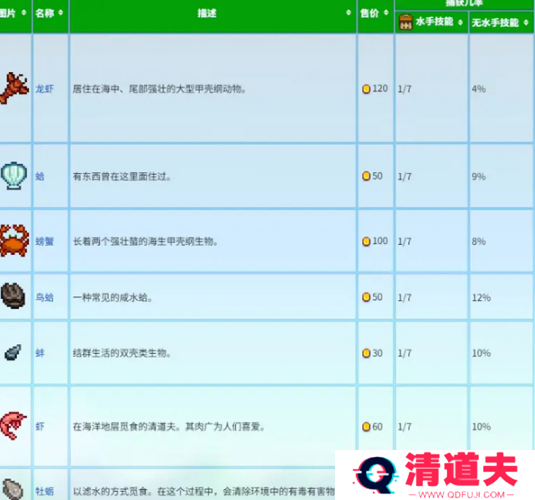Click the gold coin icon beside 120
The height and width of the screenshot is (500, 535).
(x=366, y=89)
